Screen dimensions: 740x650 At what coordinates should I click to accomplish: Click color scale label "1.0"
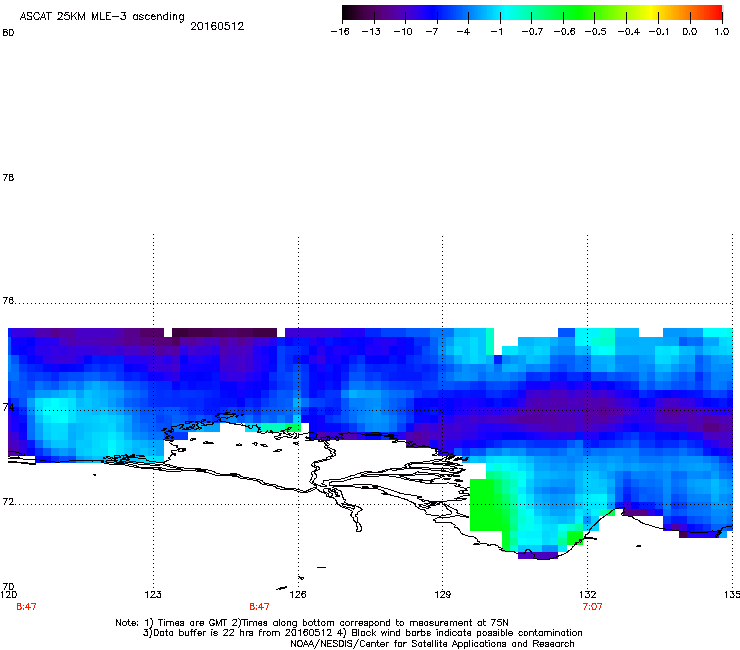pos(722,32)
